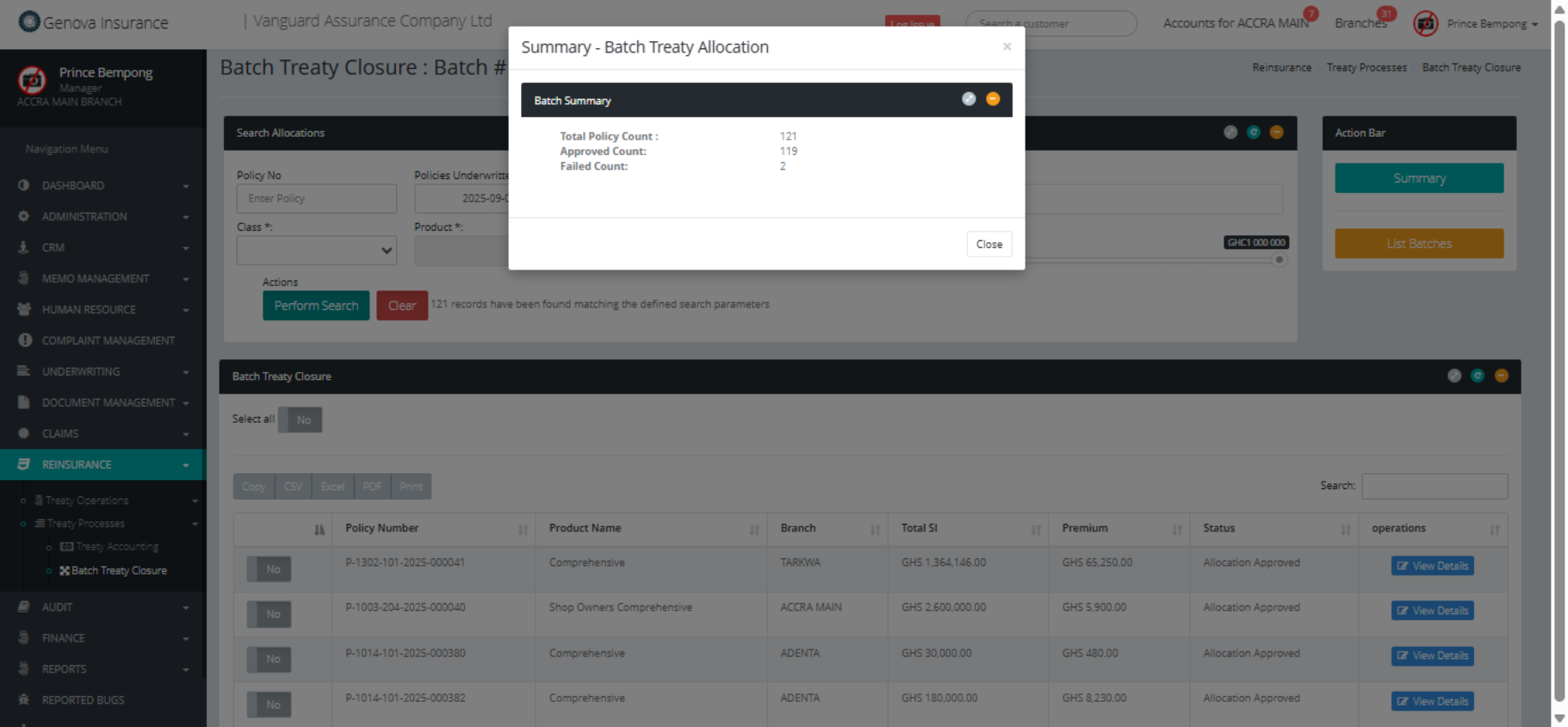Click the orange minimize icon in Search Allocations panel
This screenshot has width=1568, height=727.
coord(1276,132)
